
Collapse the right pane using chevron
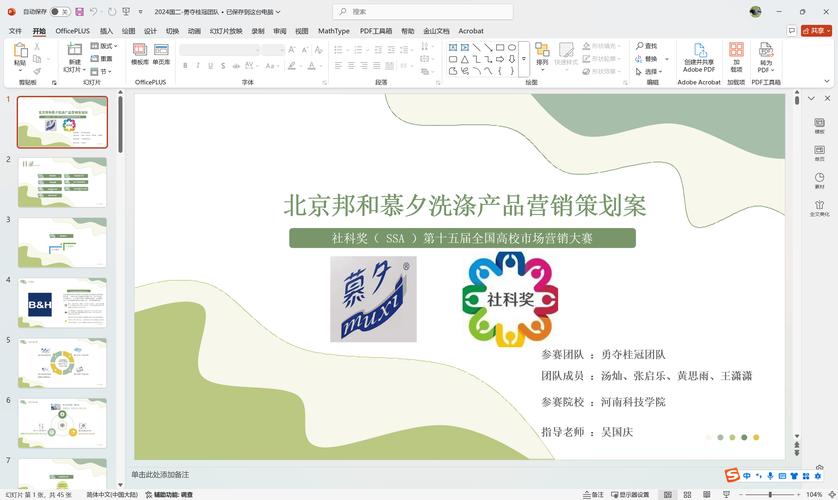coord(811,98)
